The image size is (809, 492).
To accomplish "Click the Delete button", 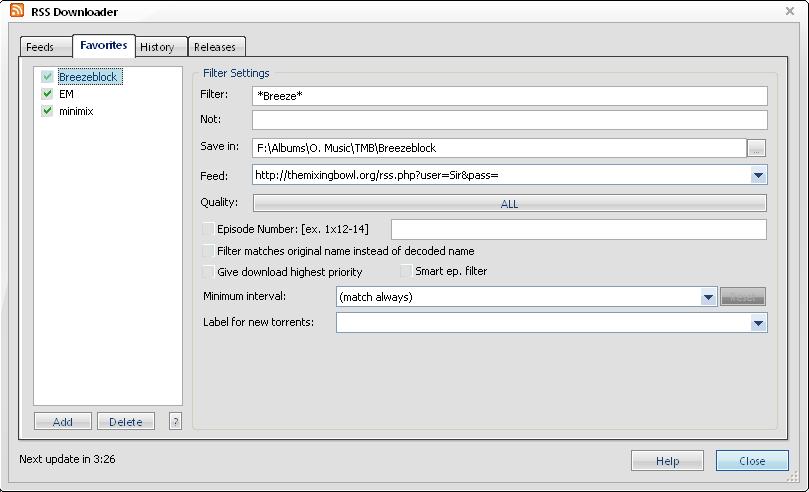I will tap(126, 422).
